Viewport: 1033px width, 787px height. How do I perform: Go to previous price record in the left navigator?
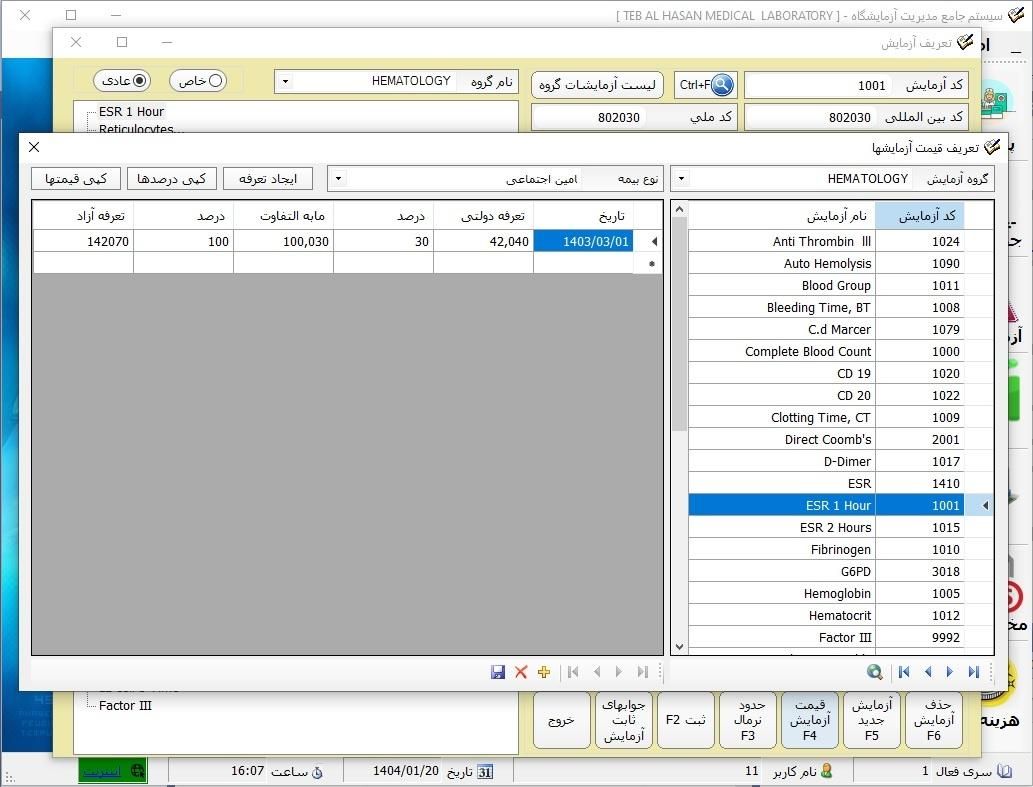(x=597, y=672)
